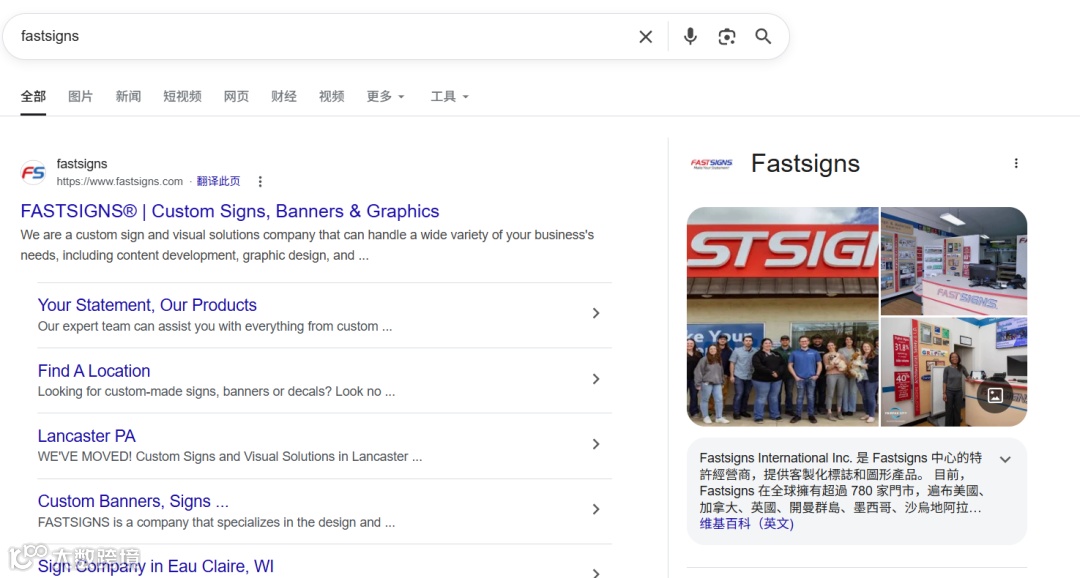Open the Find A Location sitelink
This screenshot has width=1080, height=578.
(x=94, y=371)
